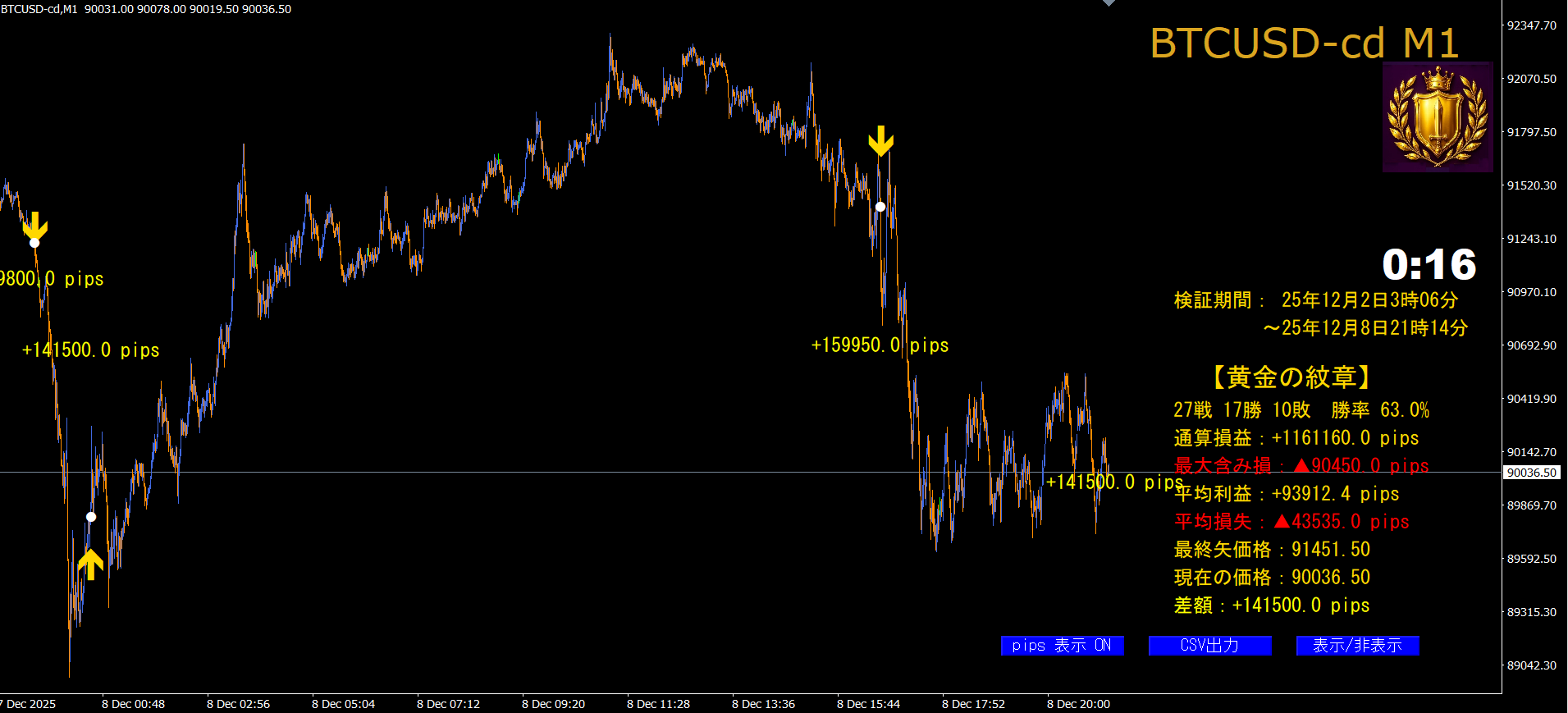Click the "8 Dec 15:44" time label
Screen dimensions: 1568x713
point(868,704)
